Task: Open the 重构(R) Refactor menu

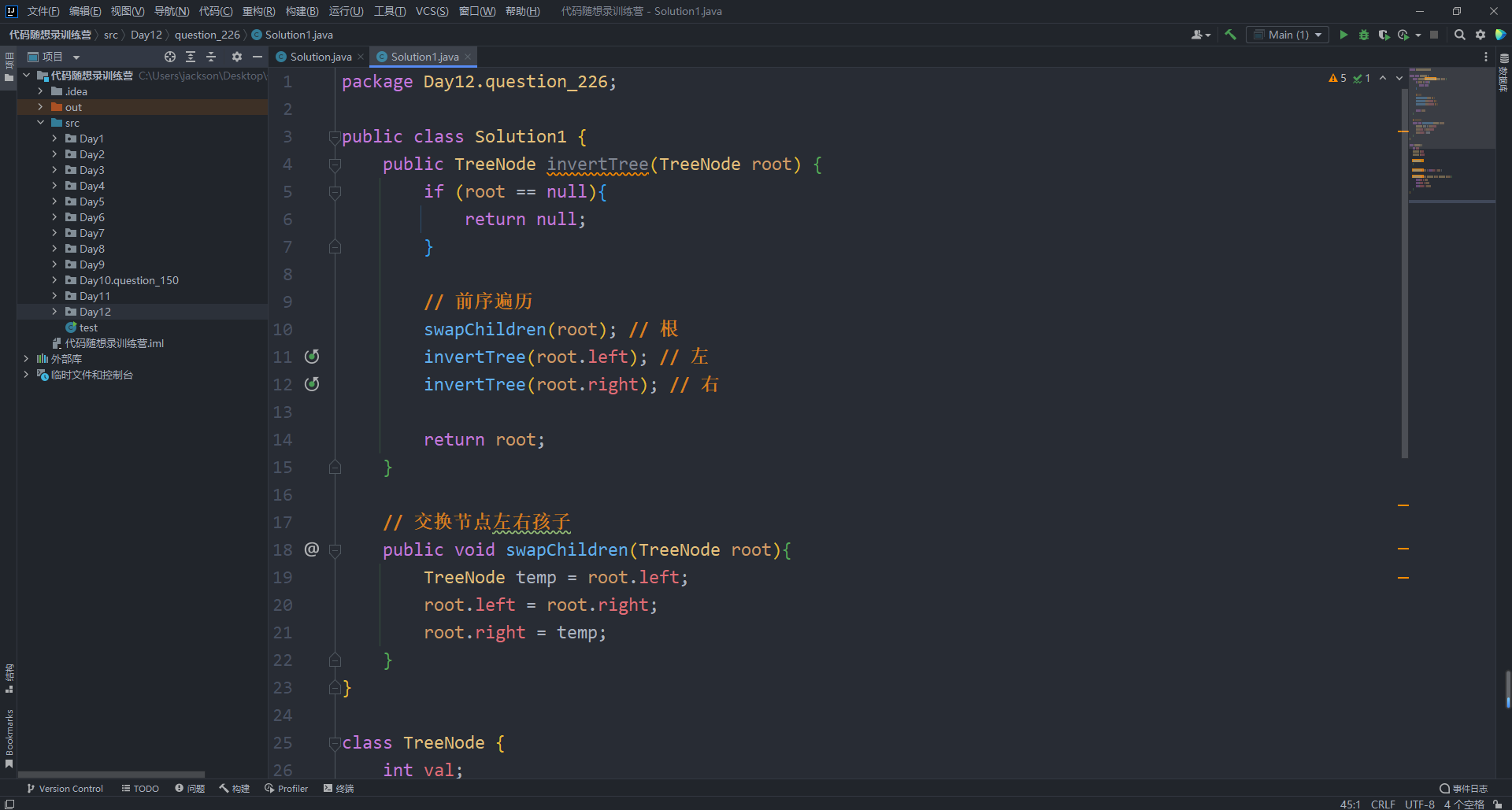Action: [x=258, y=11]
